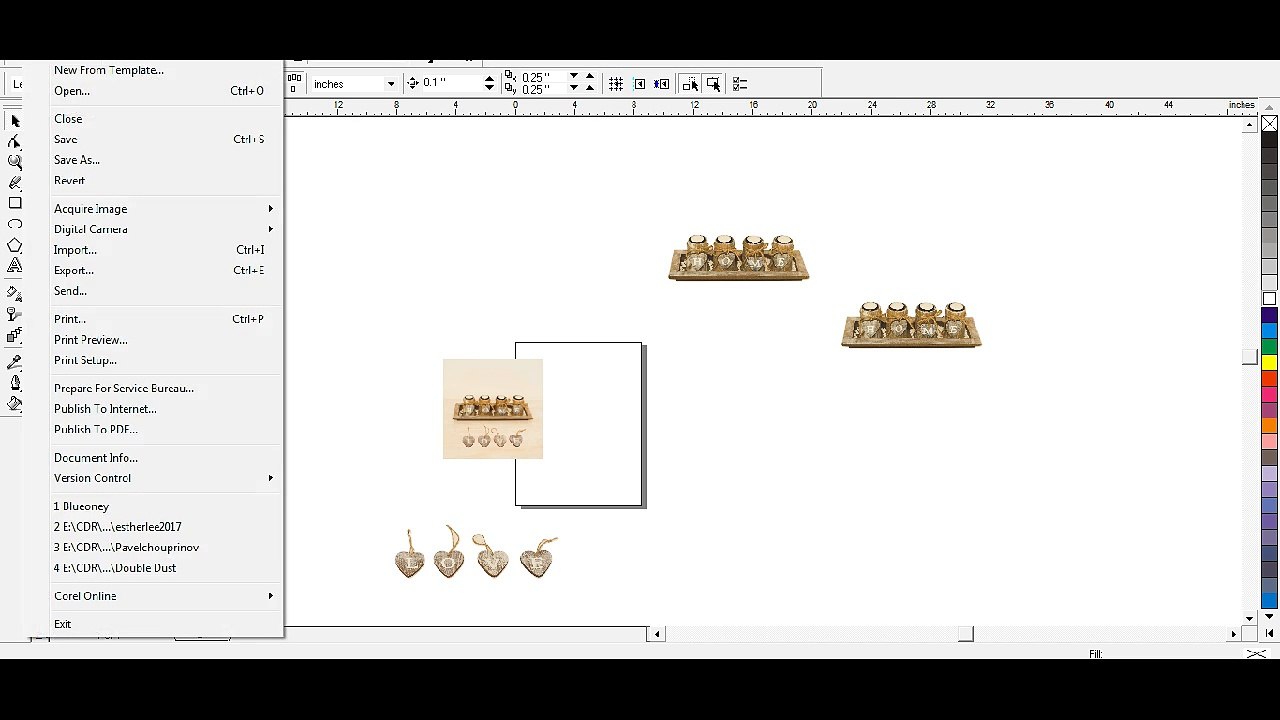Screen dimensions: 1280x720
Task: Open recent file Pavelchouprinov
Action: [163, 547]
